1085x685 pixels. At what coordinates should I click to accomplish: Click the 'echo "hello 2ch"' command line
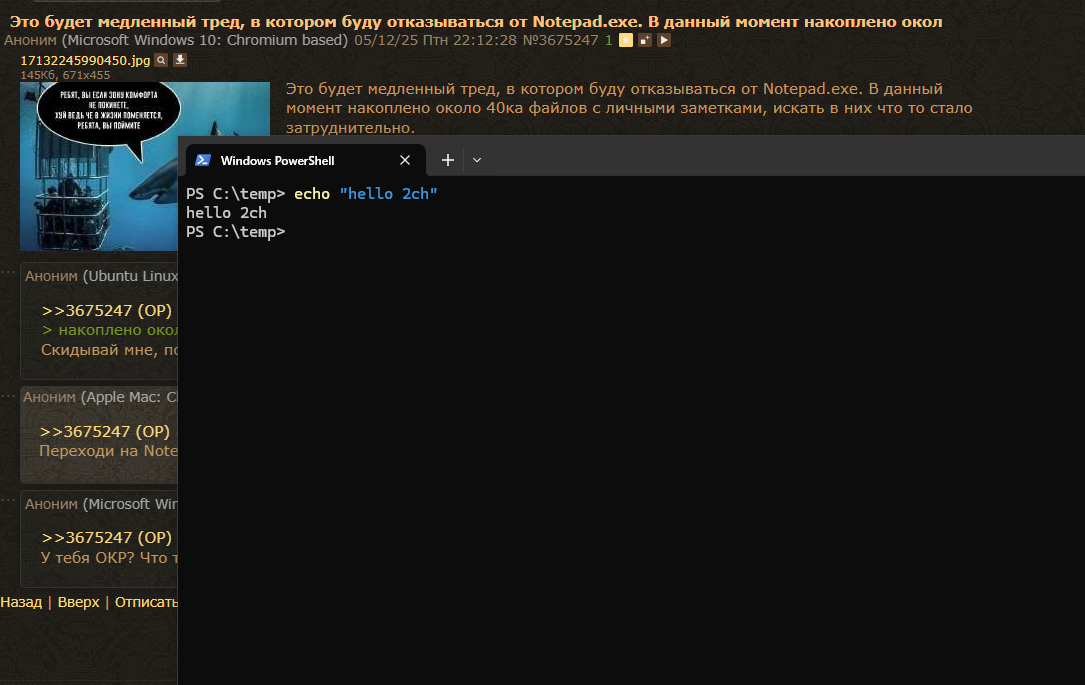(366, 194)
